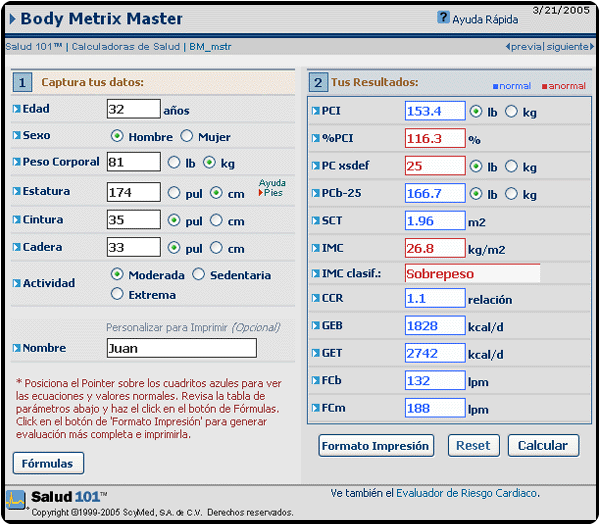600x525 pixels.
Task: Click the triangle icon before Body Metrix Master
Action: 13,19
